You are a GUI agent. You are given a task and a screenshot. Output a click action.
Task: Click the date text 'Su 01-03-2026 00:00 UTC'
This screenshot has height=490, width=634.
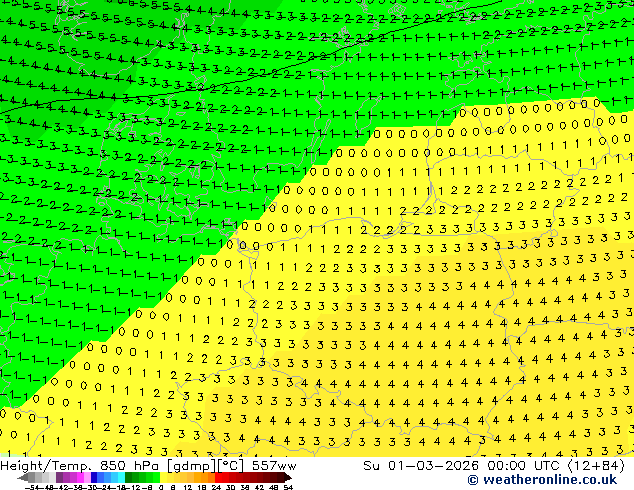tap(463, 466)
